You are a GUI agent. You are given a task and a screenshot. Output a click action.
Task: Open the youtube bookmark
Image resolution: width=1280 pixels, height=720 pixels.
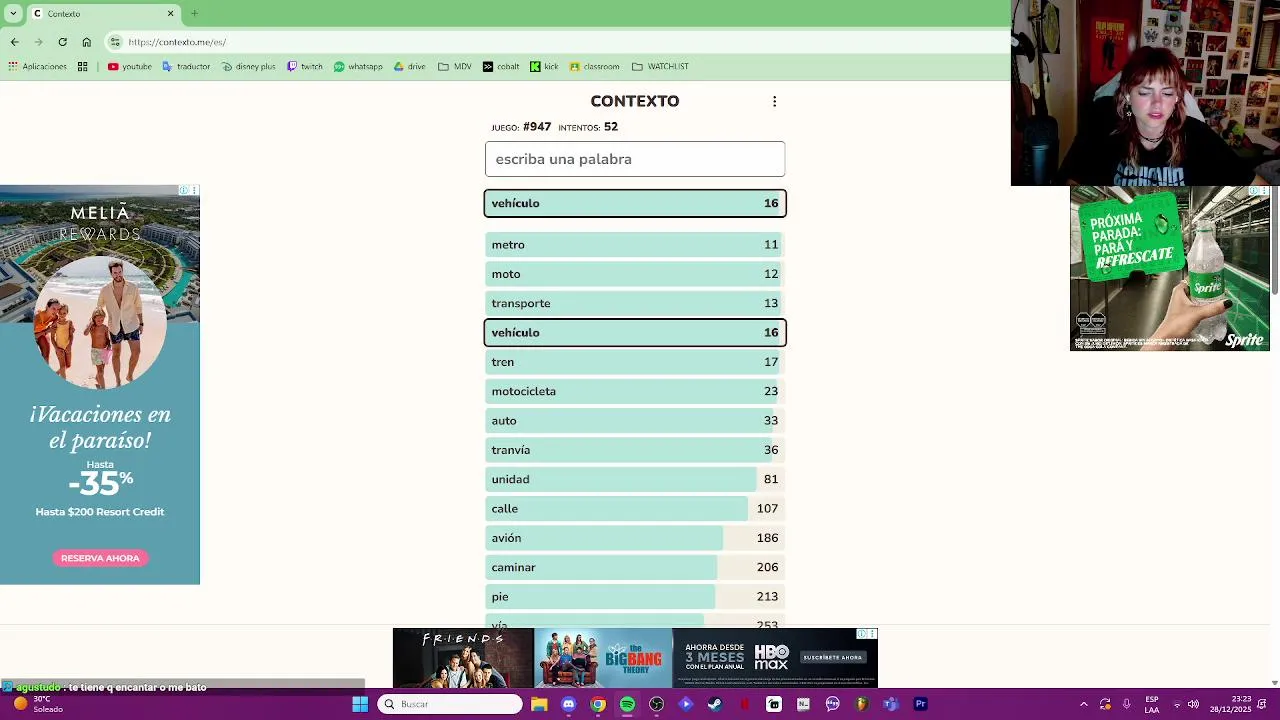tap(129, 67)
